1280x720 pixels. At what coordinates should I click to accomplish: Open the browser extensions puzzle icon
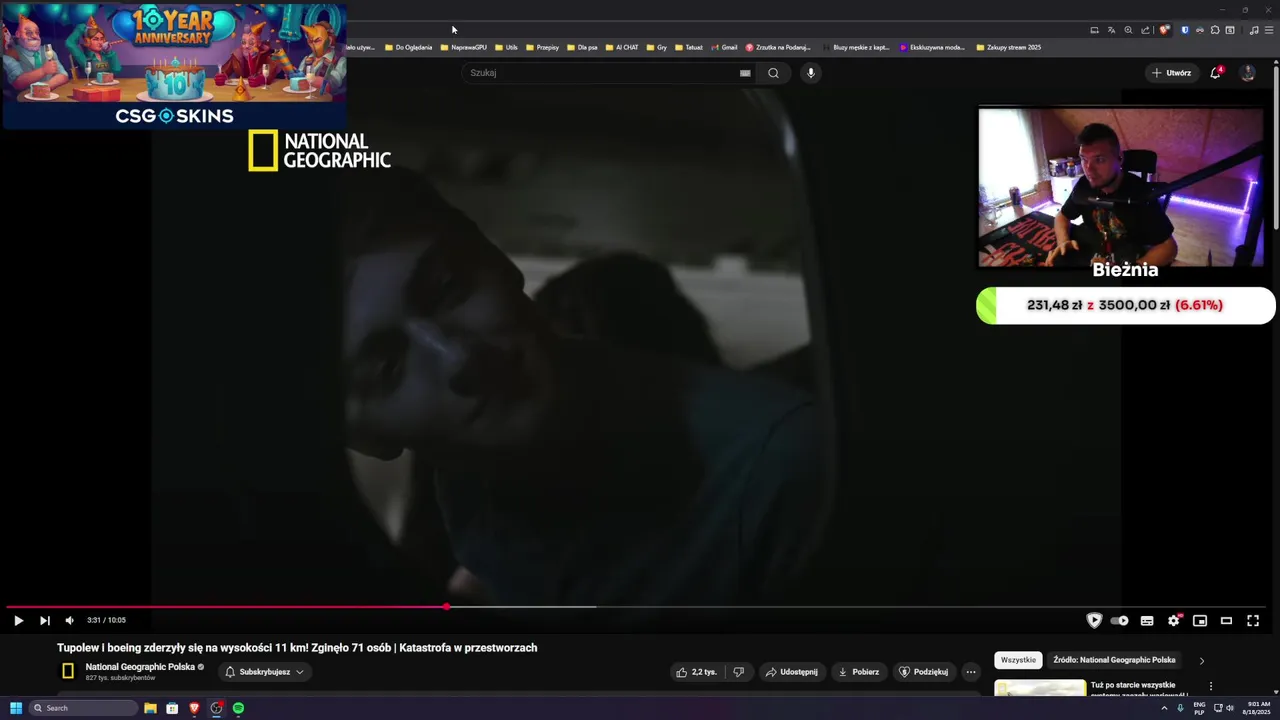pyautogui.click(x=1215, y=30)
